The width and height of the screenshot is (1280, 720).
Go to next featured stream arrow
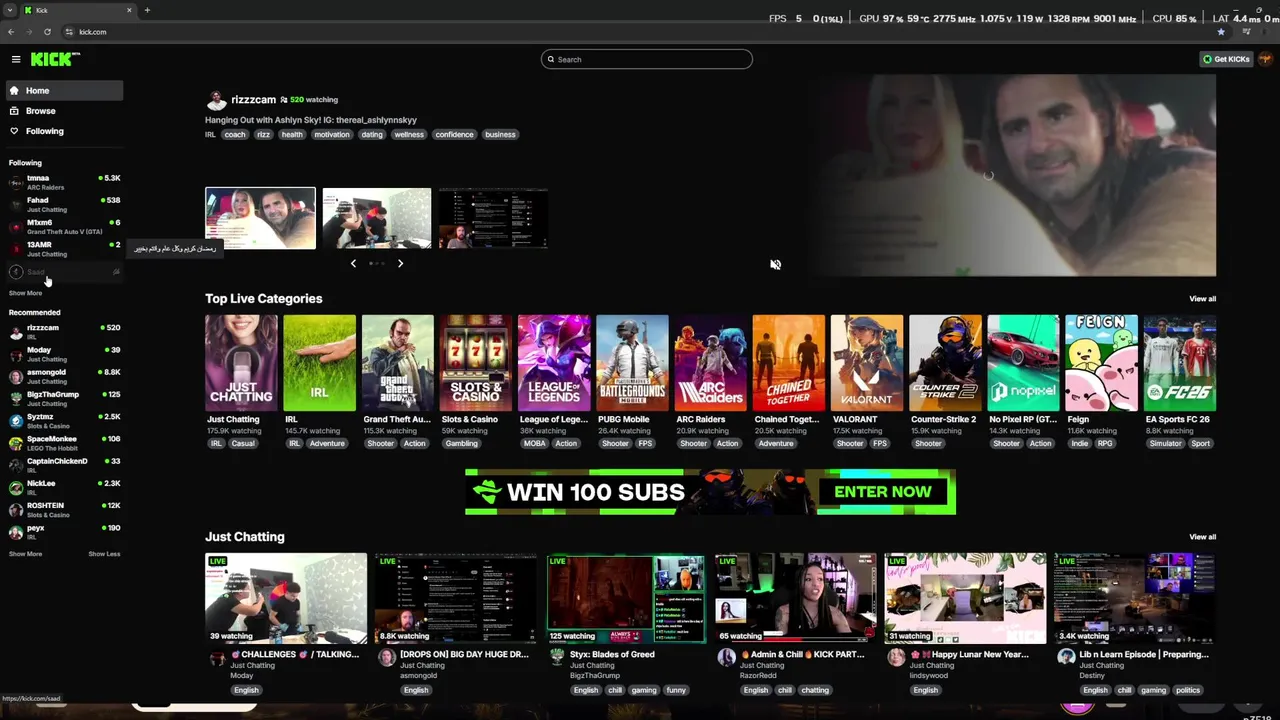click(x=400, y=263)
